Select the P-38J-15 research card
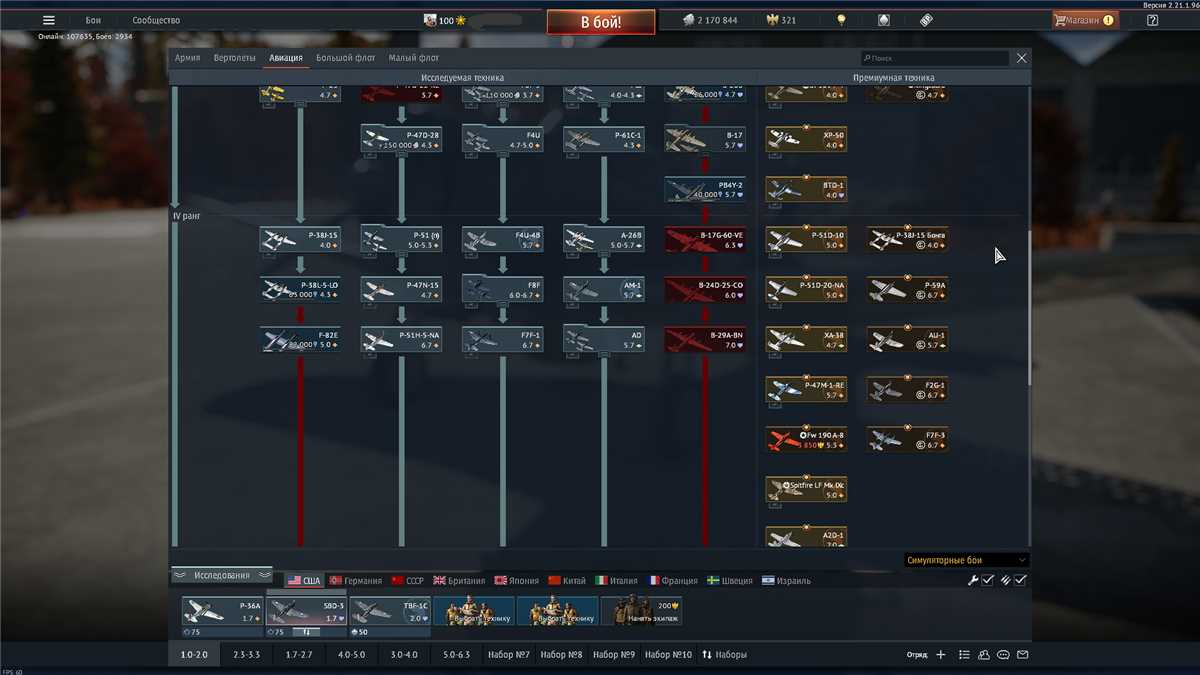Screen dimensions: 1200x675 pyautogui.click(x=300, y=240)
